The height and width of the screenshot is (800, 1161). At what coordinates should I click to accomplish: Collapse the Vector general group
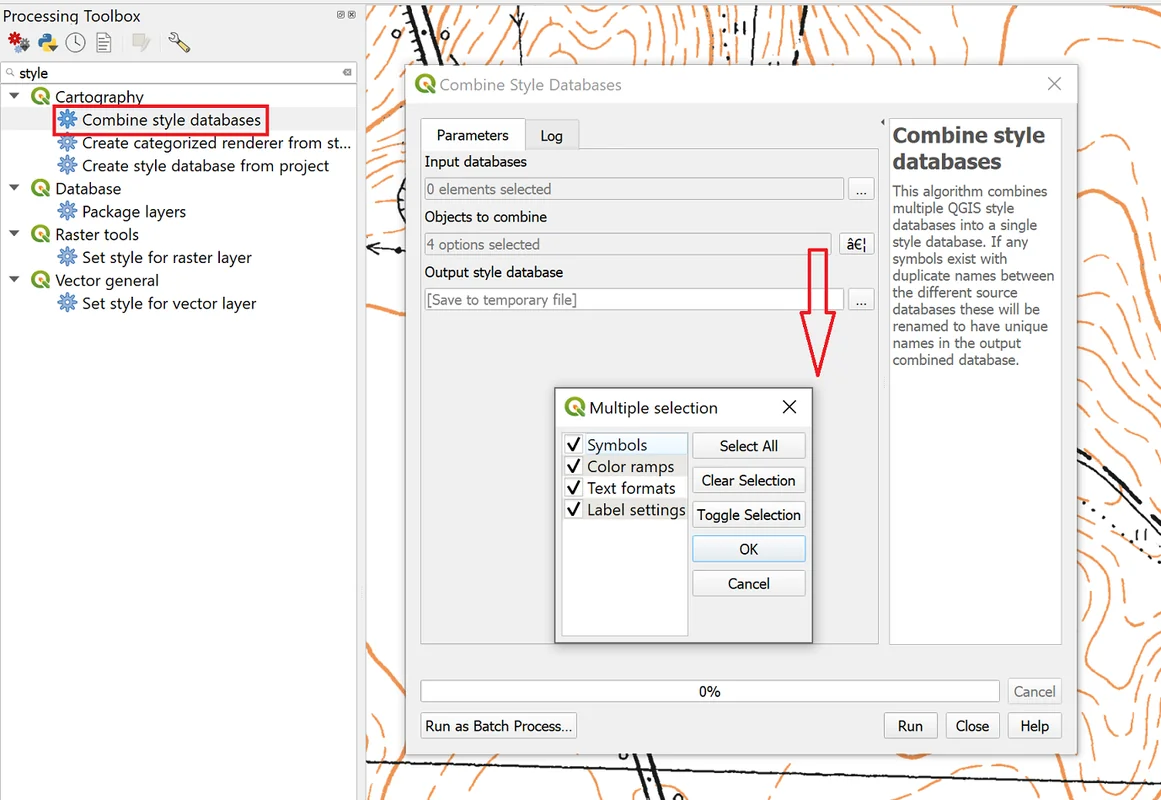tap(15, 281)
